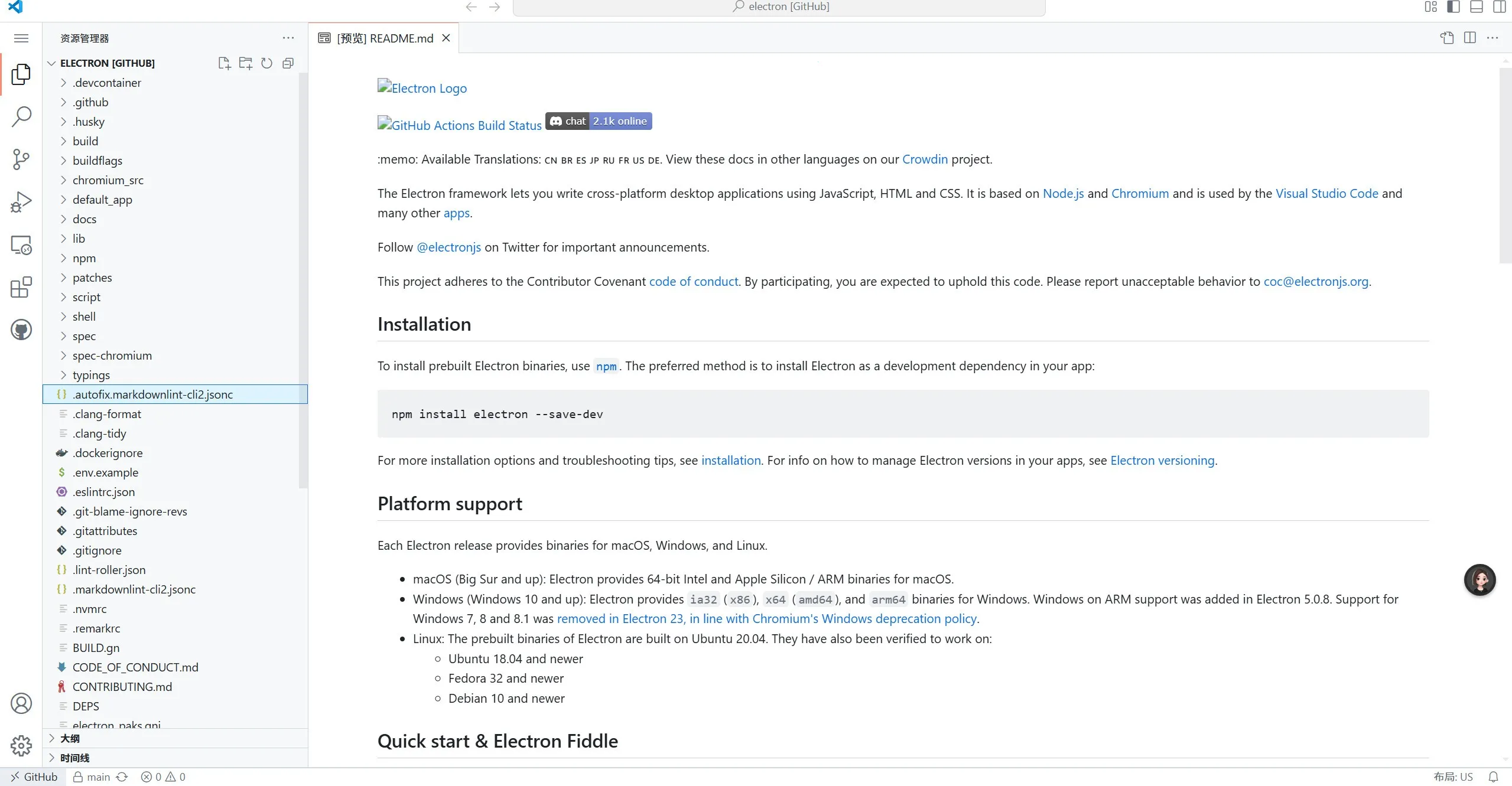Open the Remote Explorer panel

[21, 244]
